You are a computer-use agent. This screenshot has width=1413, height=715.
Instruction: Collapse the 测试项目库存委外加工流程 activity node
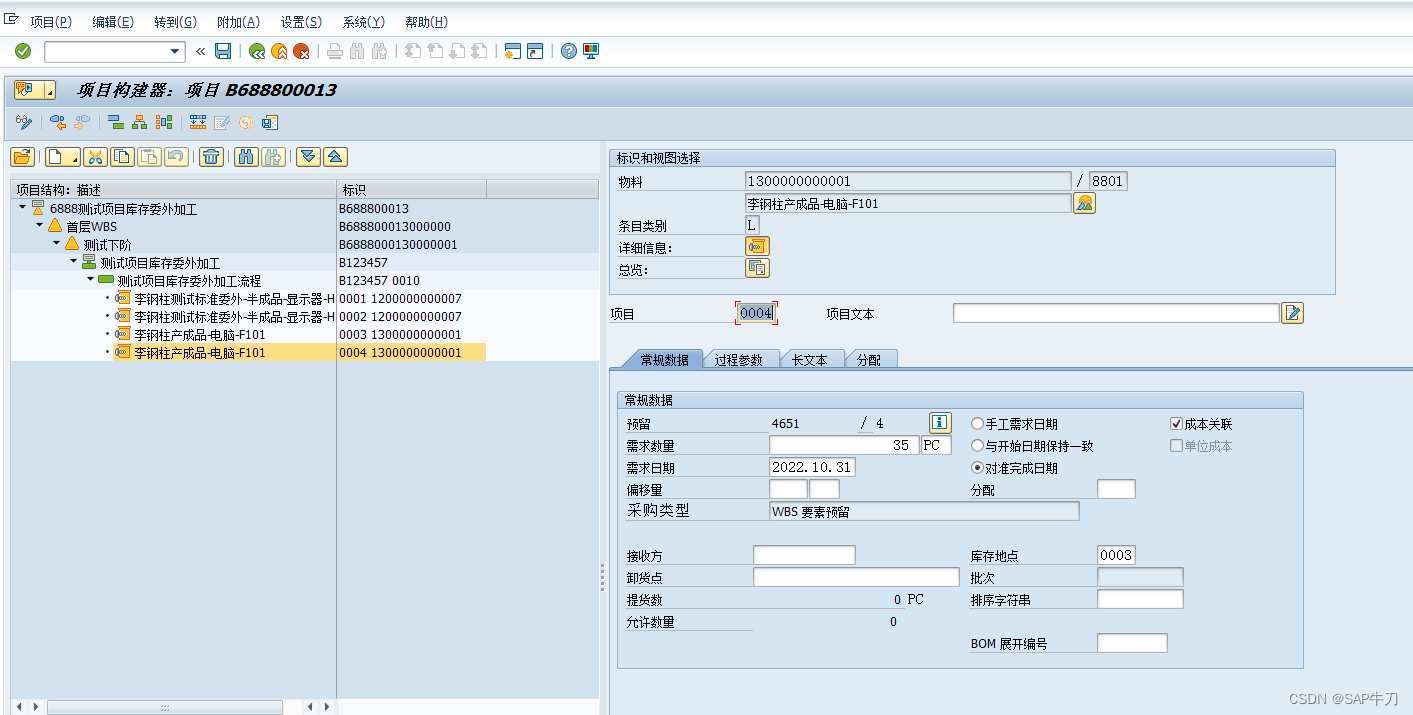point(90,280)
